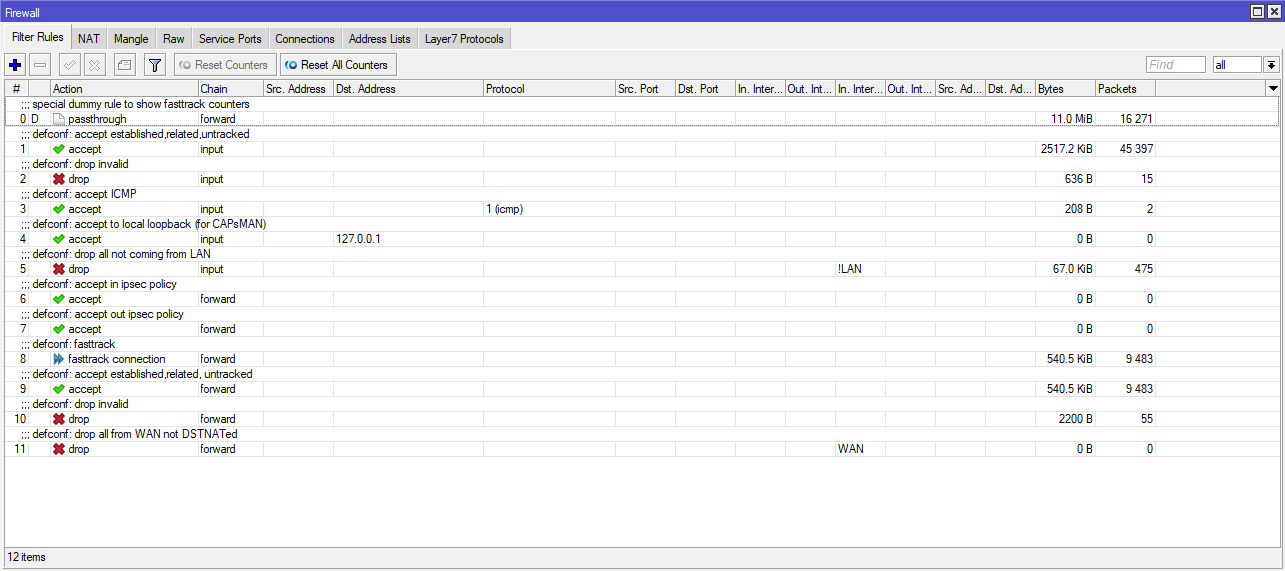The width and height of the screenshot is (1285, 571).
Task: Click into the Find search field
Action: coord(1176,65)
